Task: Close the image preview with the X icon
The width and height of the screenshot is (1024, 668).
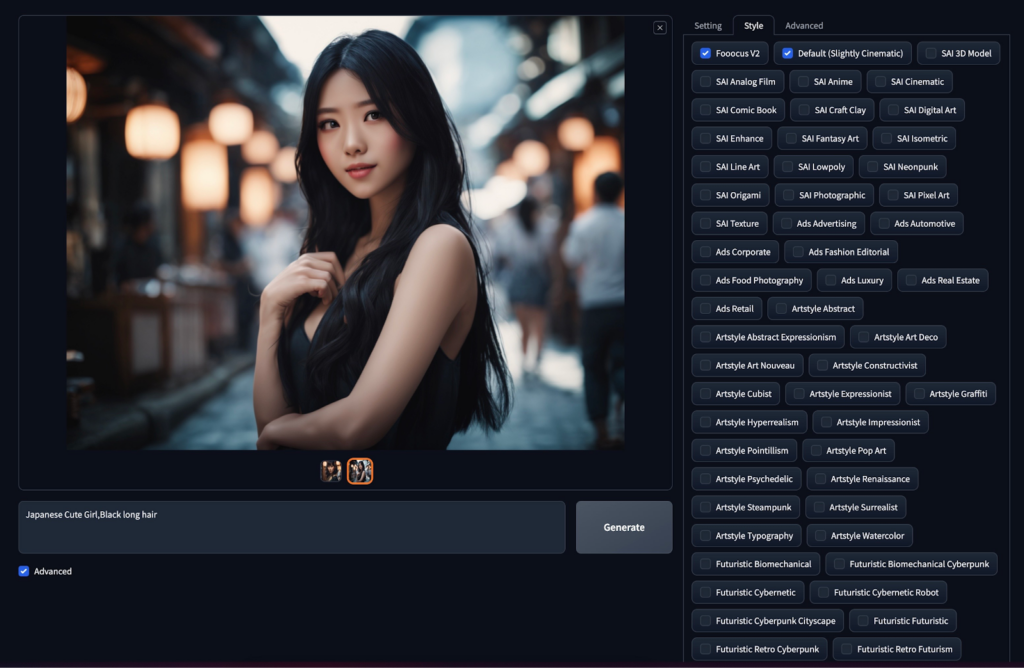Action: coord(659,28)
